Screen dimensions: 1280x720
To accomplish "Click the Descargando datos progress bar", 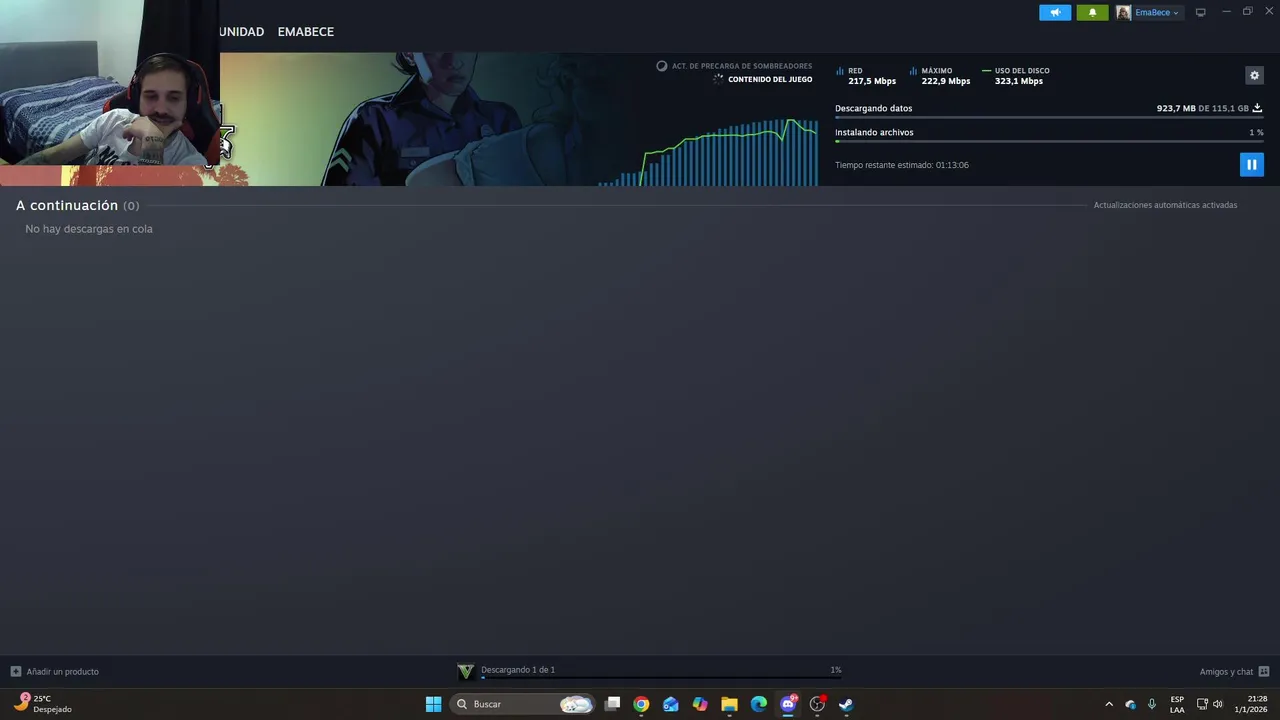I will pyautogui.click(x=1049, y=118).
